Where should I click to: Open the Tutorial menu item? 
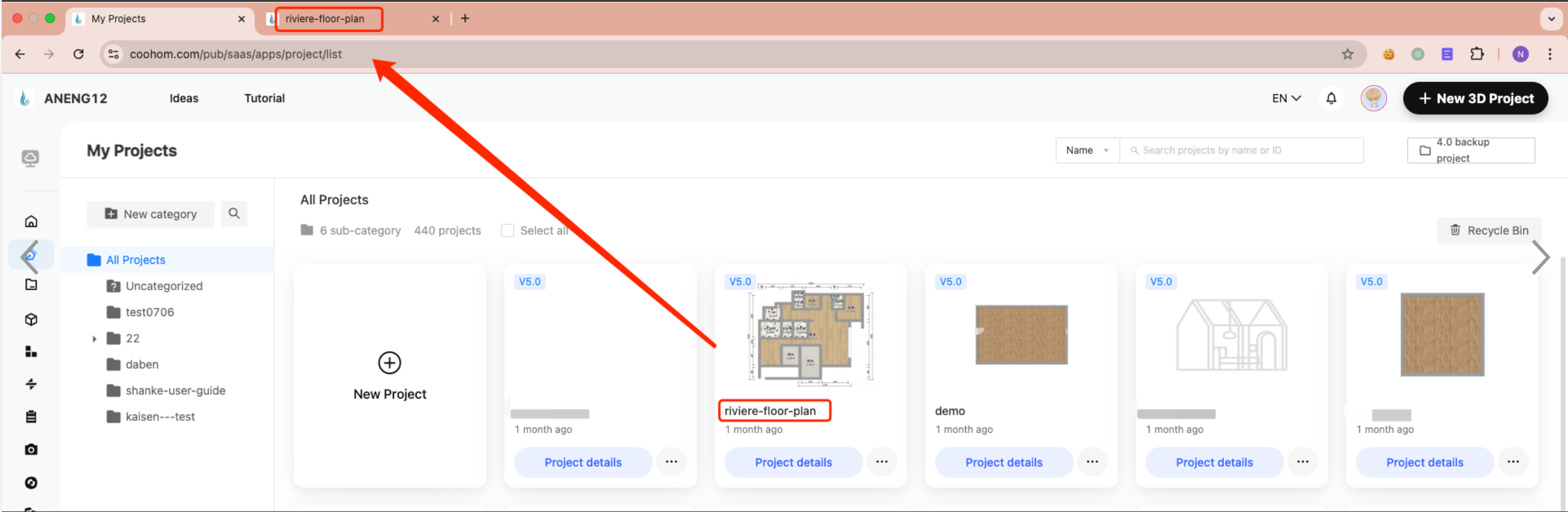click(265, 98)
